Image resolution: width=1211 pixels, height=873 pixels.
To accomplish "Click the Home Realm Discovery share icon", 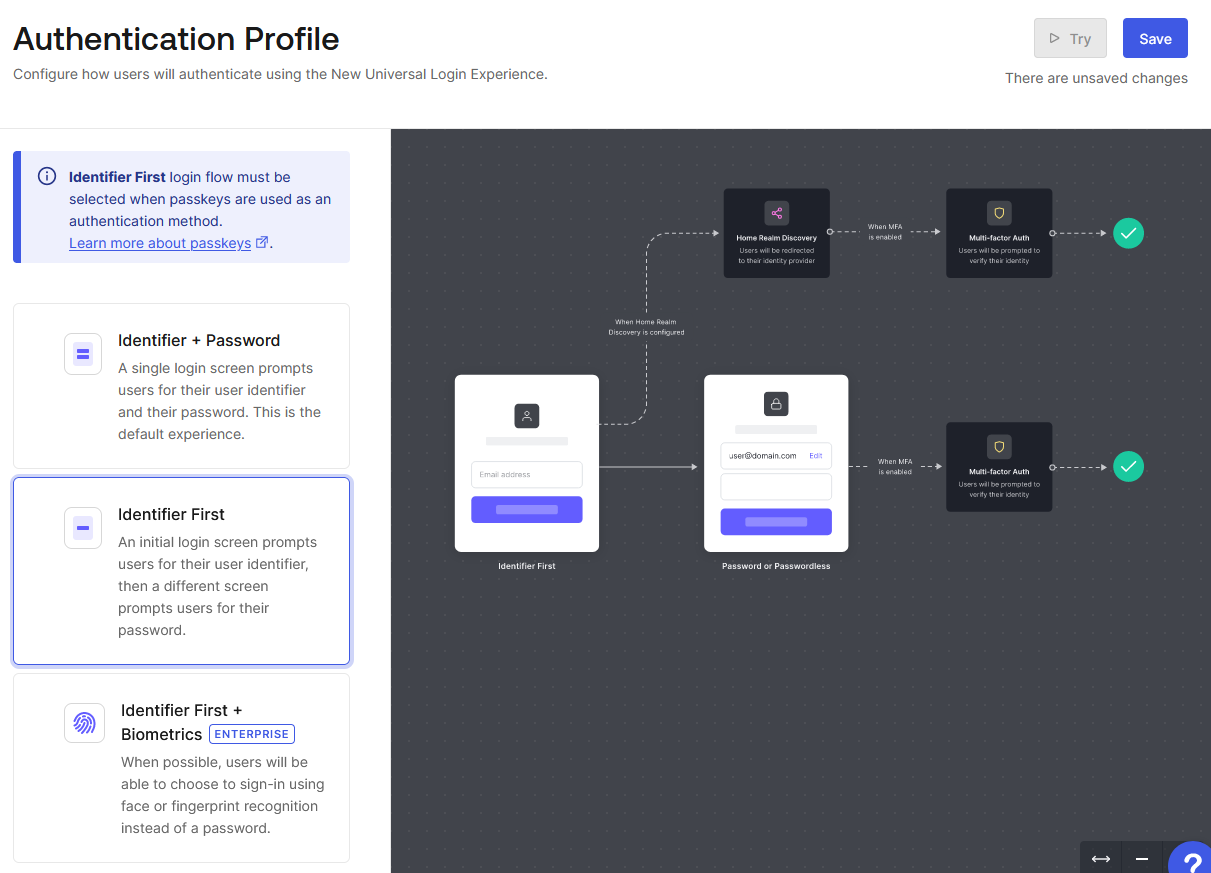I will [776, 212].
